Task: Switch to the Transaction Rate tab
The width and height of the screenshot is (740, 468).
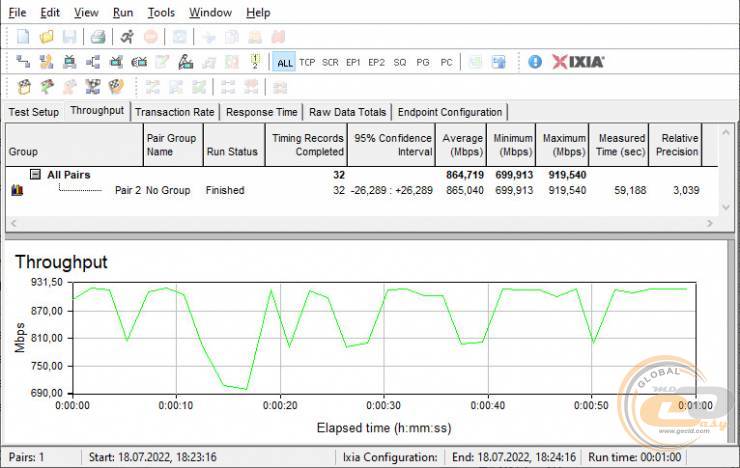Action: pos(175,112)
